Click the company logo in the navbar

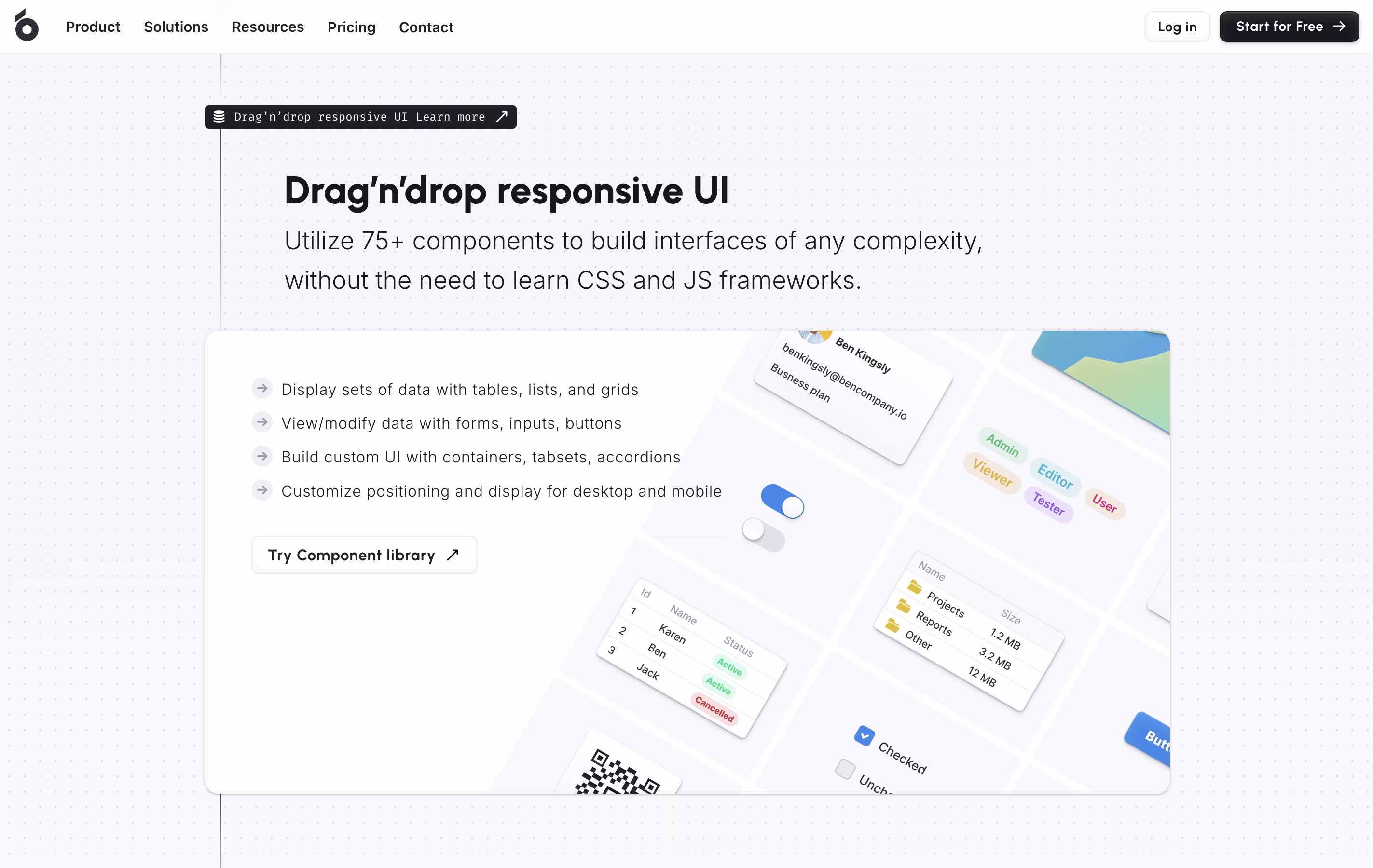[x=26, y=26]
